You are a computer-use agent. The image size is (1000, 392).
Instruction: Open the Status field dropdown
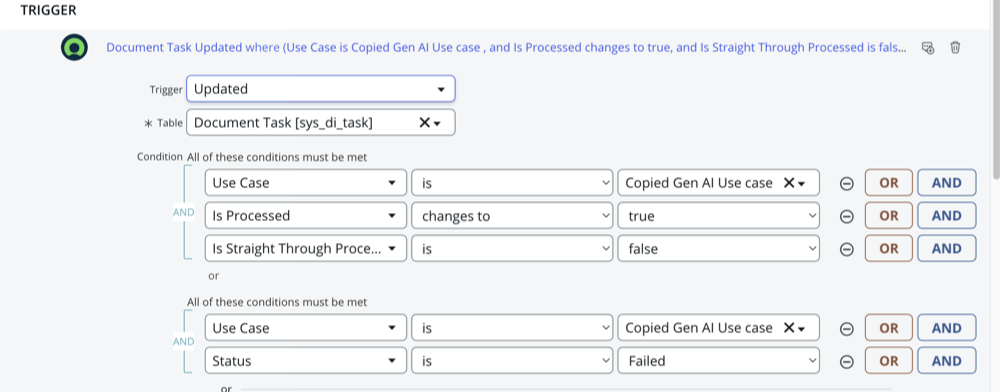(305, 361)
